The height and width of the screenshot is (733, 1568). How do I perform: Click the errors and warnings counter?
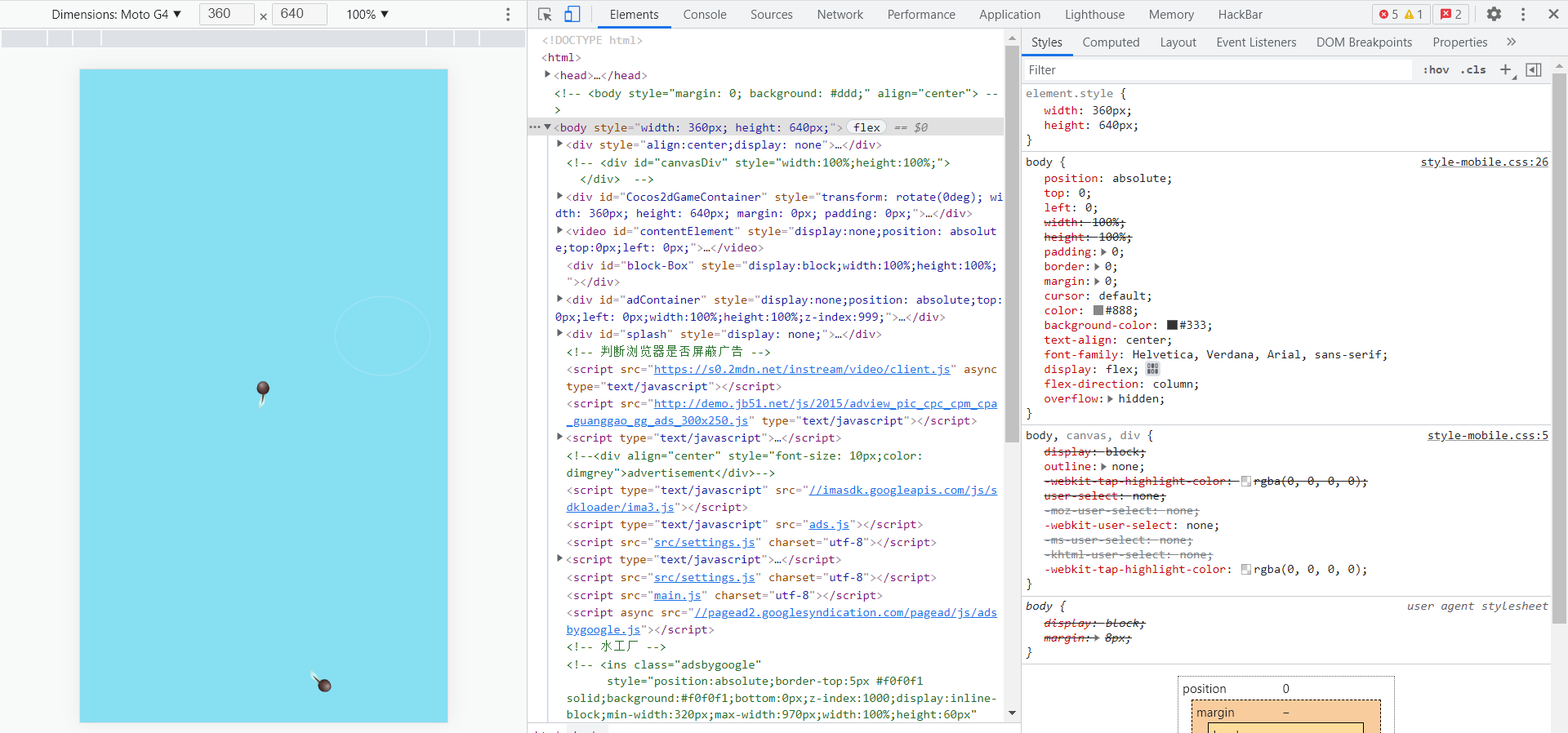[1401, 14]
